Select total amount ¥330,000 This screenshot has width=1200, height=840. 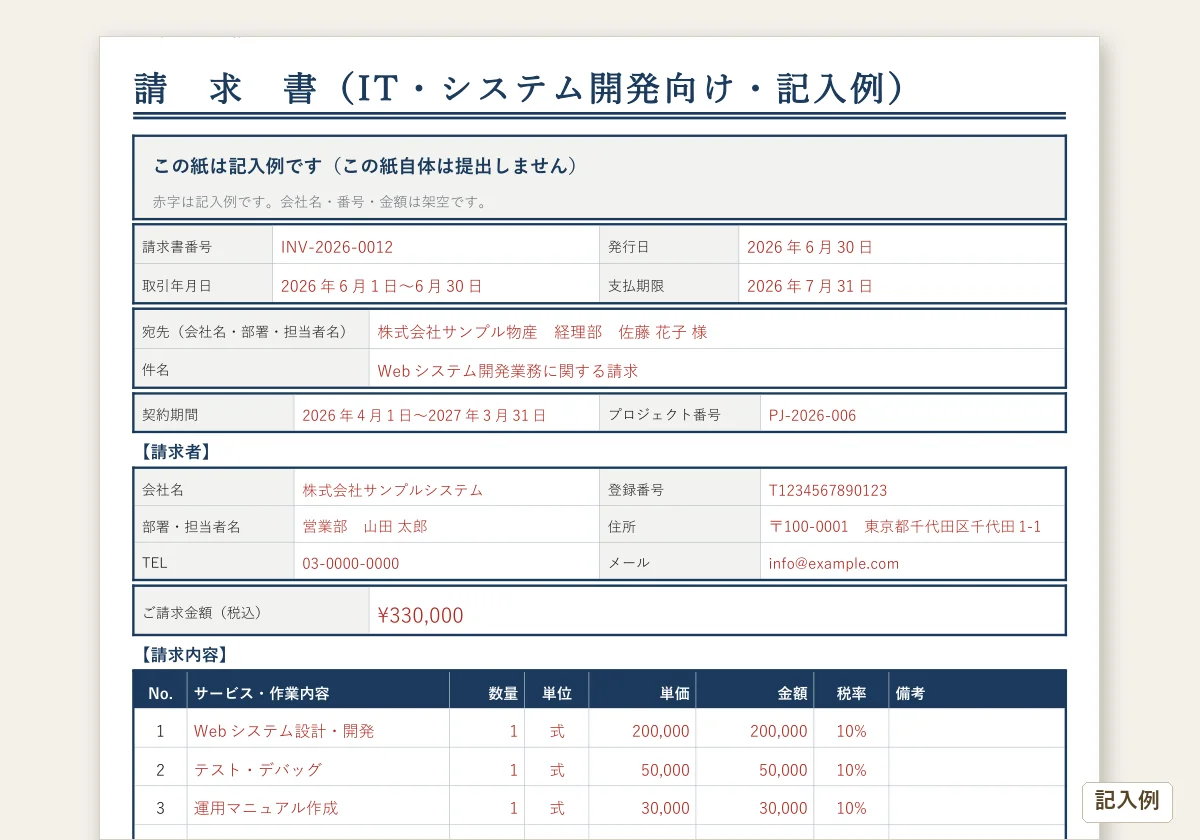click(420, 615)
